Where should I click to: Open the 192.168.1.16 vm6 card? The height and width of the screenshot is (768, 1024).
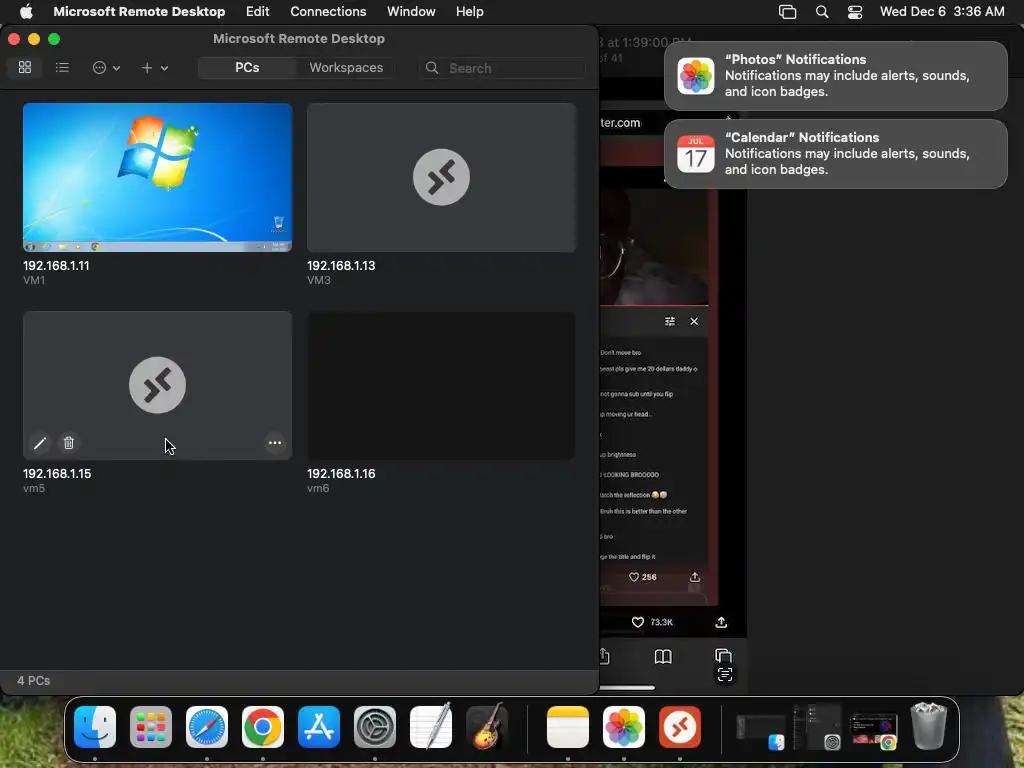click(441, 385)
